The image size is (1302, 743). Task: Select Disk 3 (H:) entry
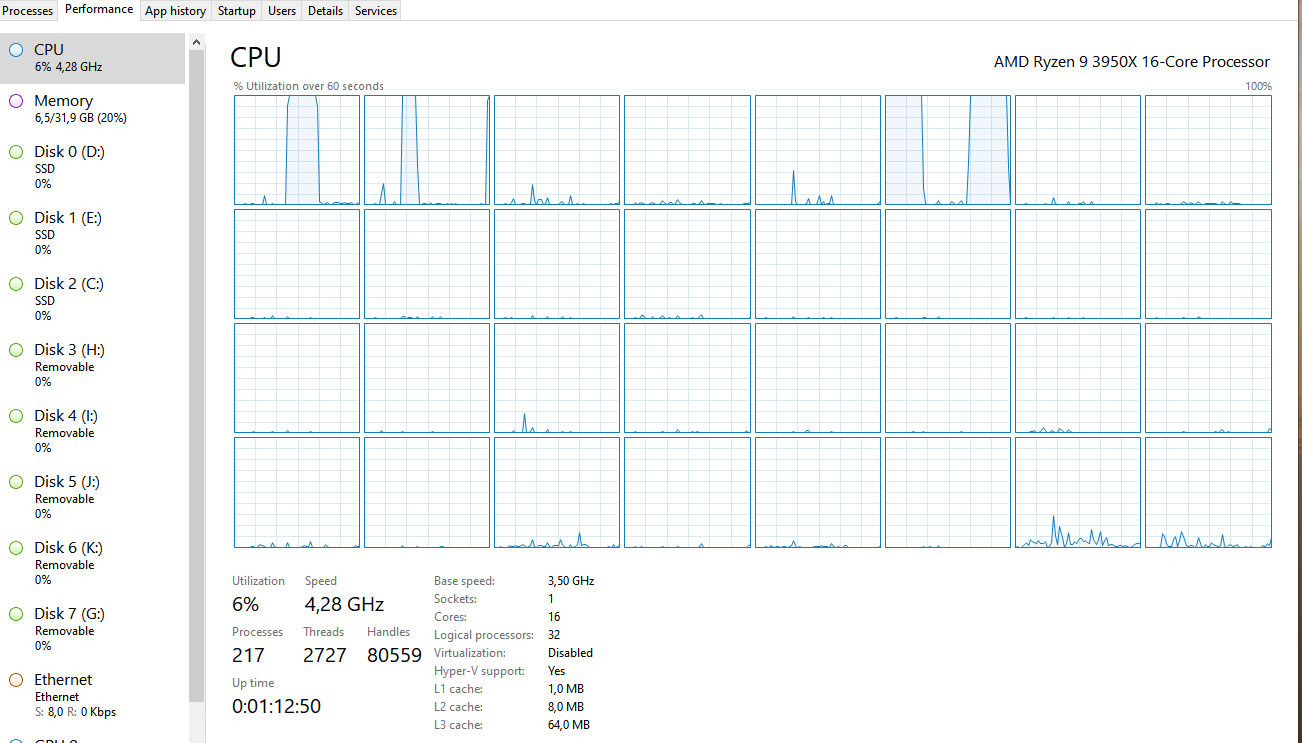[92, 365]
